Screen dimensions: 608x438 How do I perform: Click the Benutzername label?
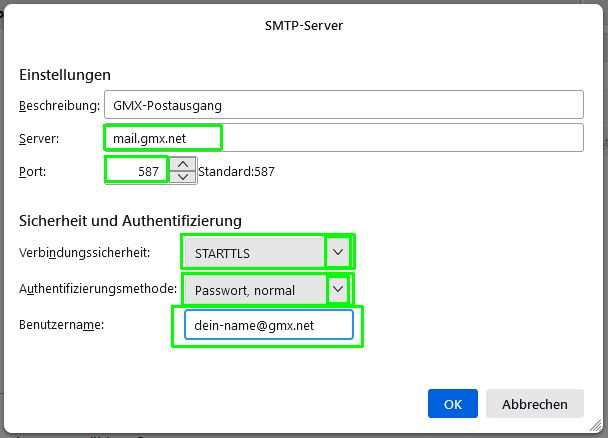point(62,324)
